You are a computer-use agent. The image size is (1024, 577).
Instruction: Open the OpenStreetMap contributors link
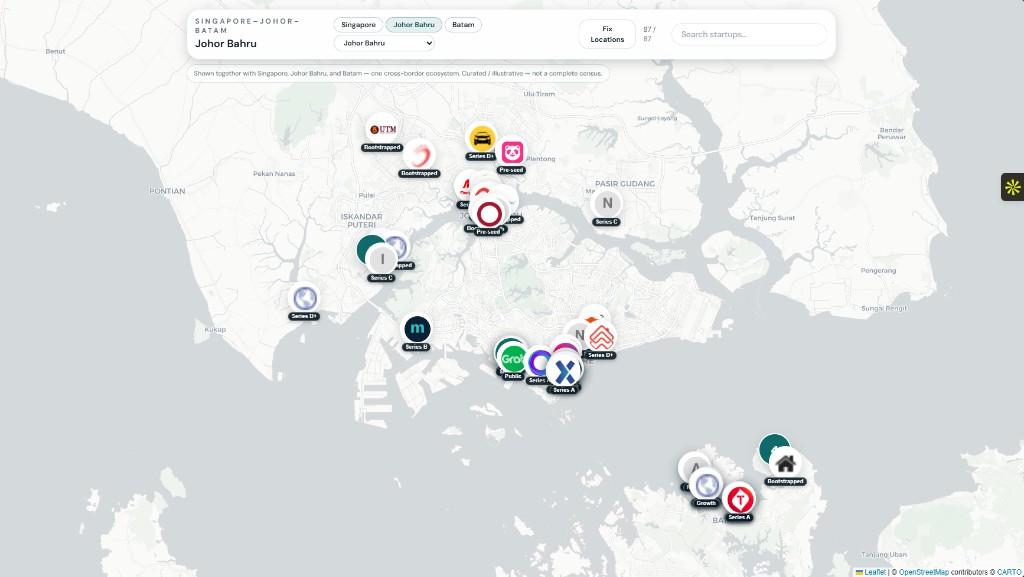(923, 572)
